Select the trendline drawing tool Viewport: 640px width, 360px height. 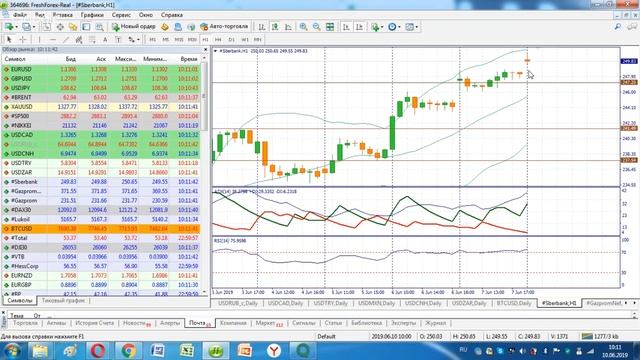[66, 40]
